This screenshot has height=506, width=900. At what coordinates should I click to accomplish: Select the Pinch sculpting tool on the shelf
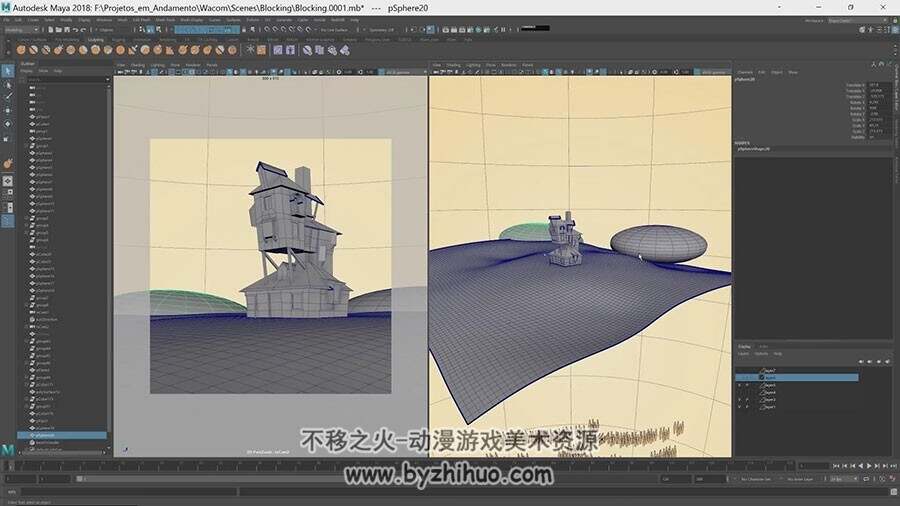71,50
